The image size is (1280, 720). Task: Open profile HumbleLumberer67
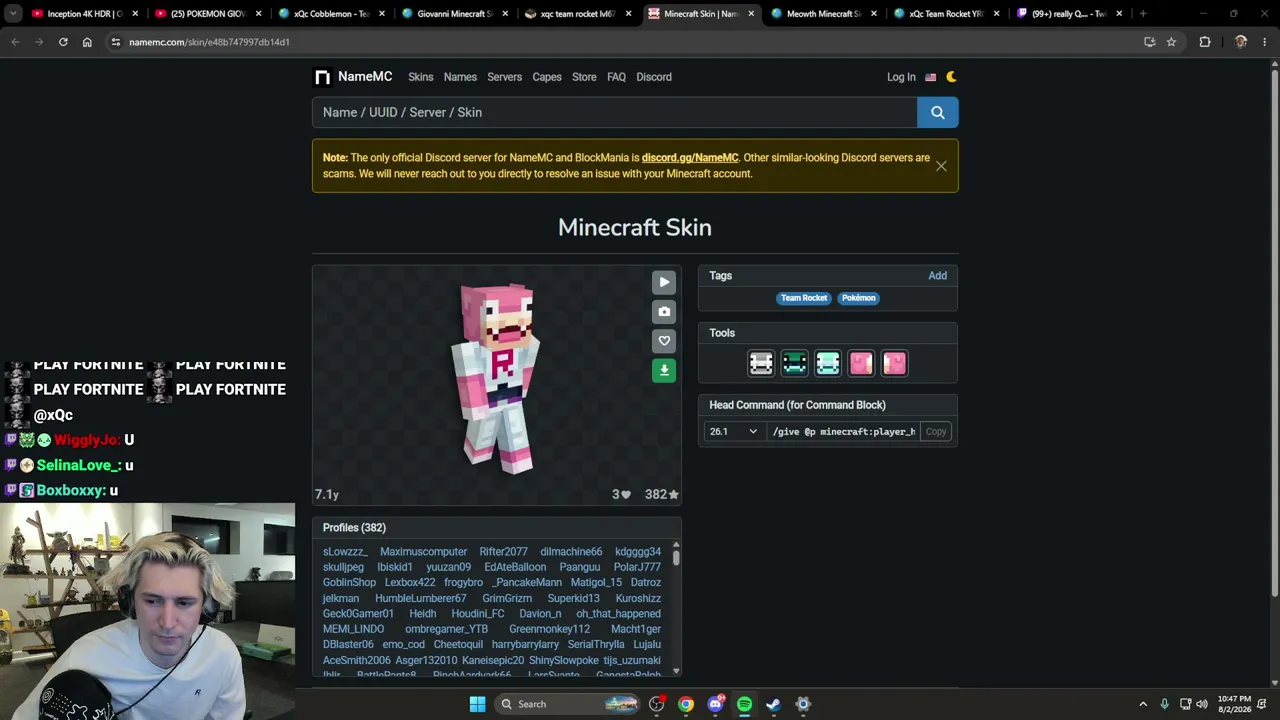(420, 598)
